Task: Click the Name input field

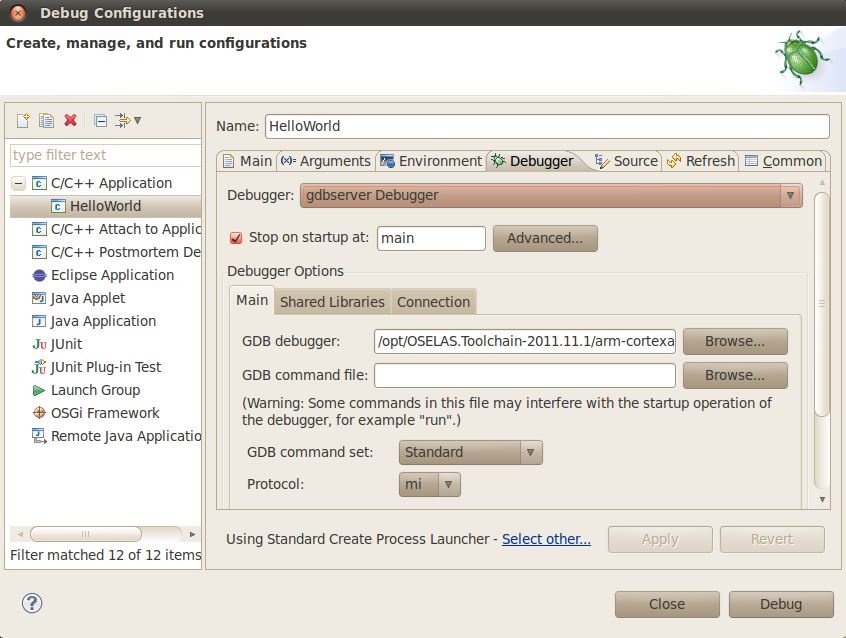Action: click(x=547, y=126)
